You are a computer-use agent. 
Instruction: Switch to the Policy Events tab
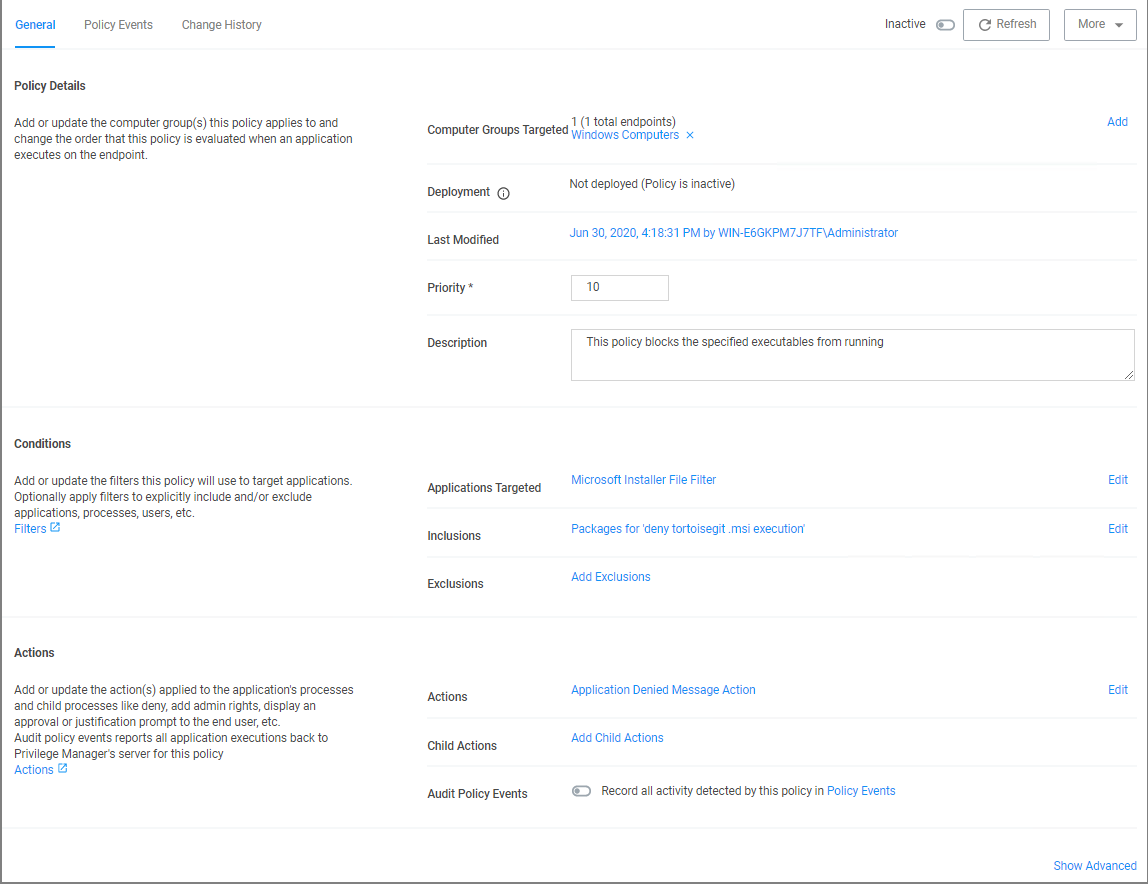[x=118, y=25]
